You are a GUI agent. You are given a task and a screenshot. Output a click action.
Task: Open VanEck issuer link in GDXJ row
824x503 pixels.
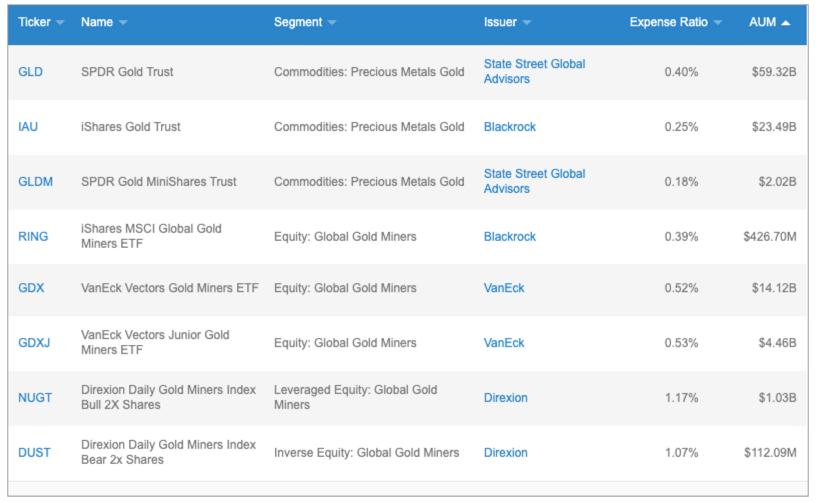[x=504, y=343]
